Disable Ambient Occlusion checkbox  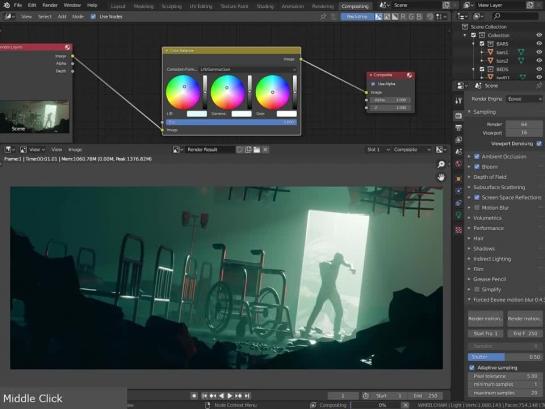[x=477, y=157]
